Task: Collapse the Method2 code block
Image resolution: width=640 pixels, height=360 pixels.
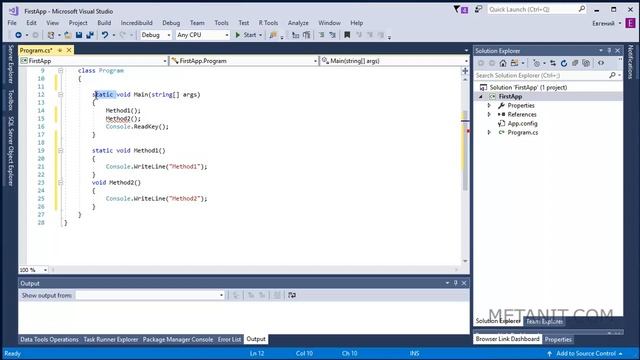Action: pyautogui.click(x=60, y=182)
